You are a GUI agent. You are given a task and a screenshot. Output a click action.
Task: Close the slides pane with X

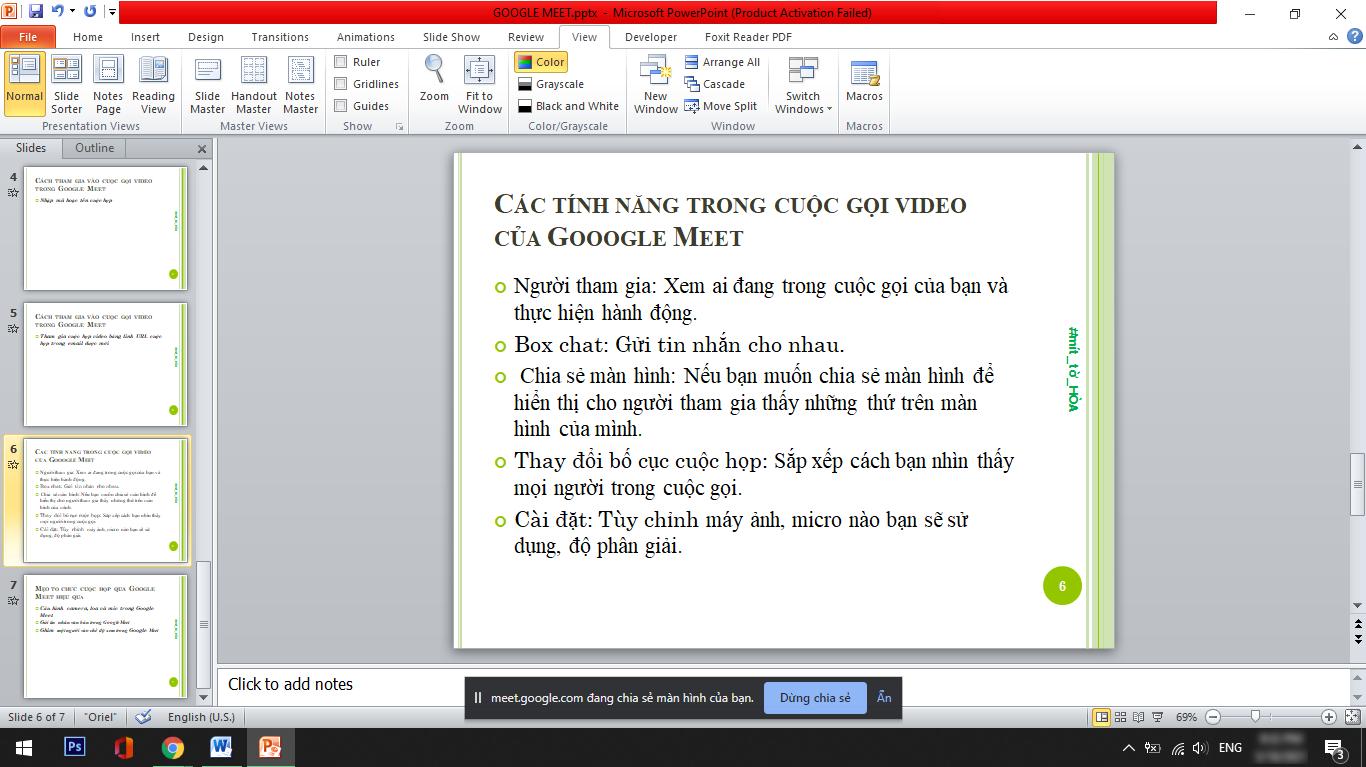click(202, 149)
